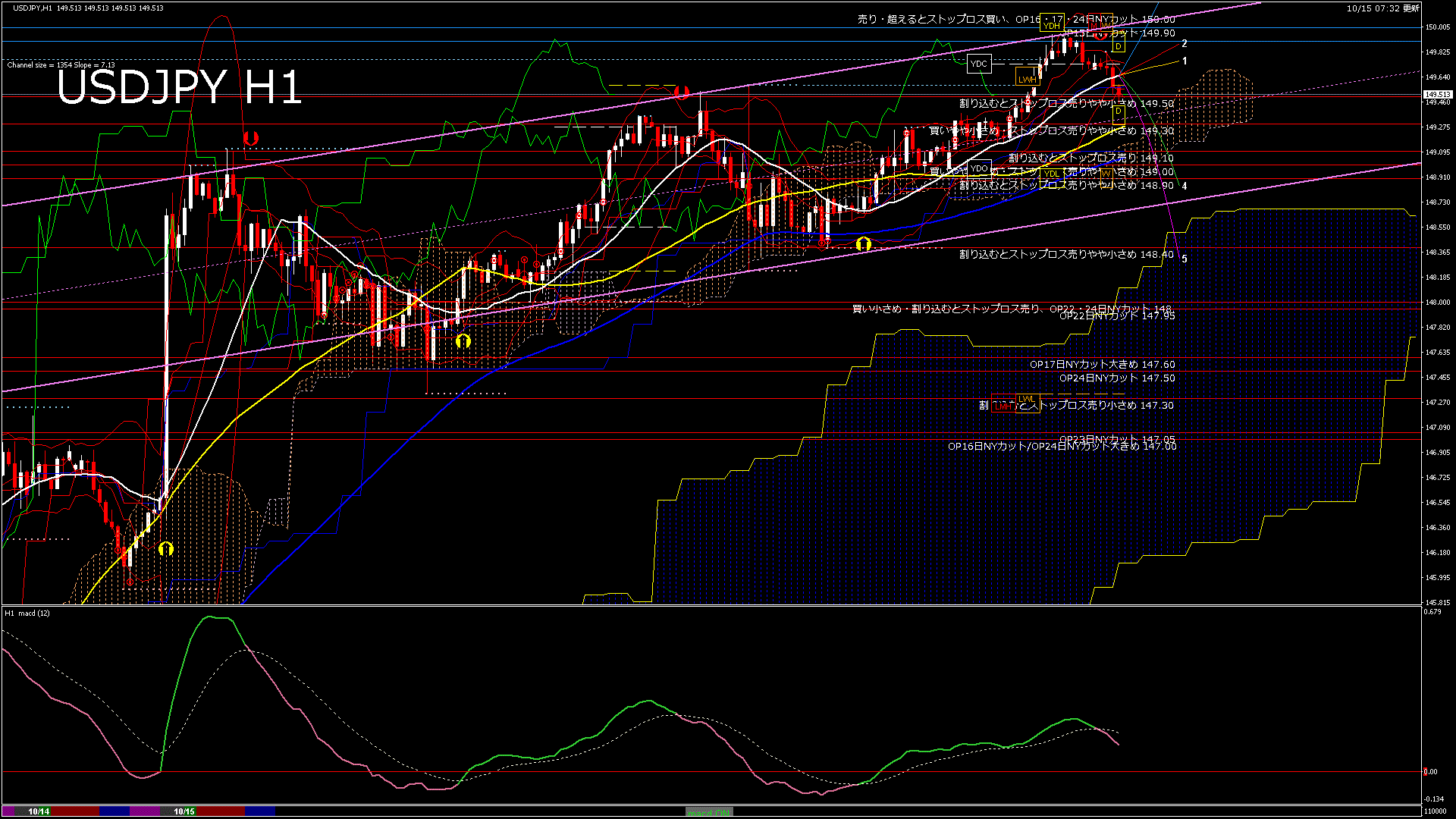Click the 10/15 07:32 更新 timestamp

point(1382,8)
